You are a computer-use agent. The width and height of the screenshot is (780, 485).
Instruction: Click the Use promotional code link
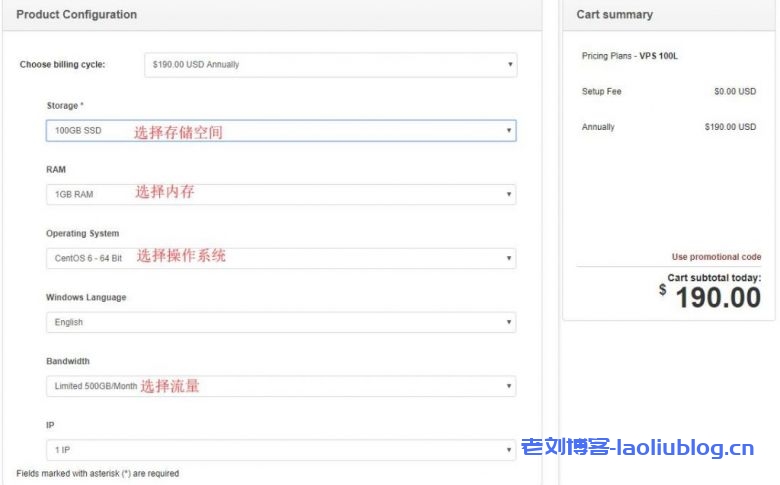[716, 257]
